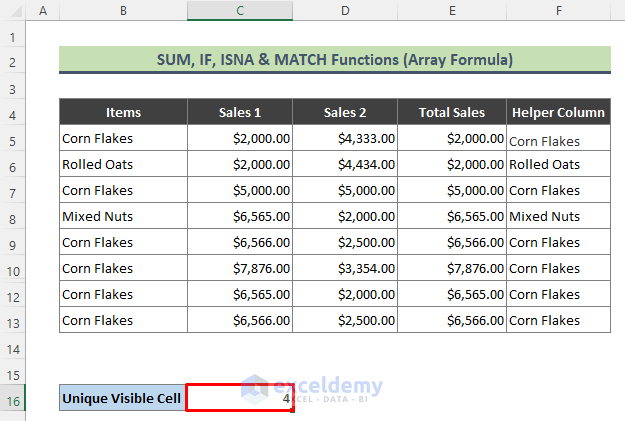This screenshot has width=625, height=421.
Task: Click the Unique Visible Cell label
Action: 122,398
